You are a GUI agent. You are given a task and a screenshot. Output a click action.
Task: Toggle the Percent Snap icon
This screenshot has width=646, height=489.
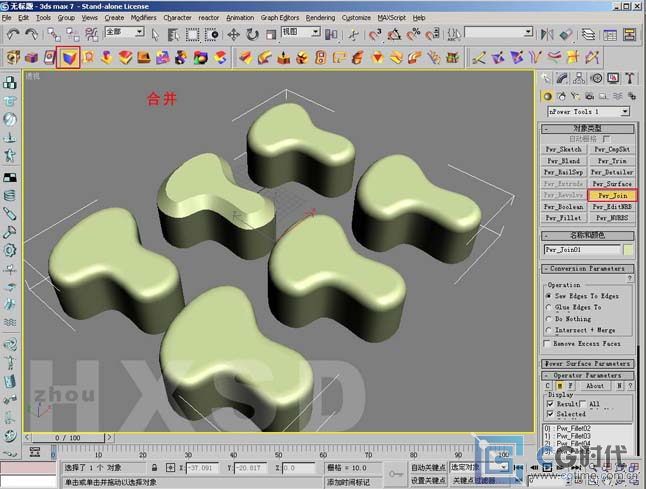(x=413, y=35)
